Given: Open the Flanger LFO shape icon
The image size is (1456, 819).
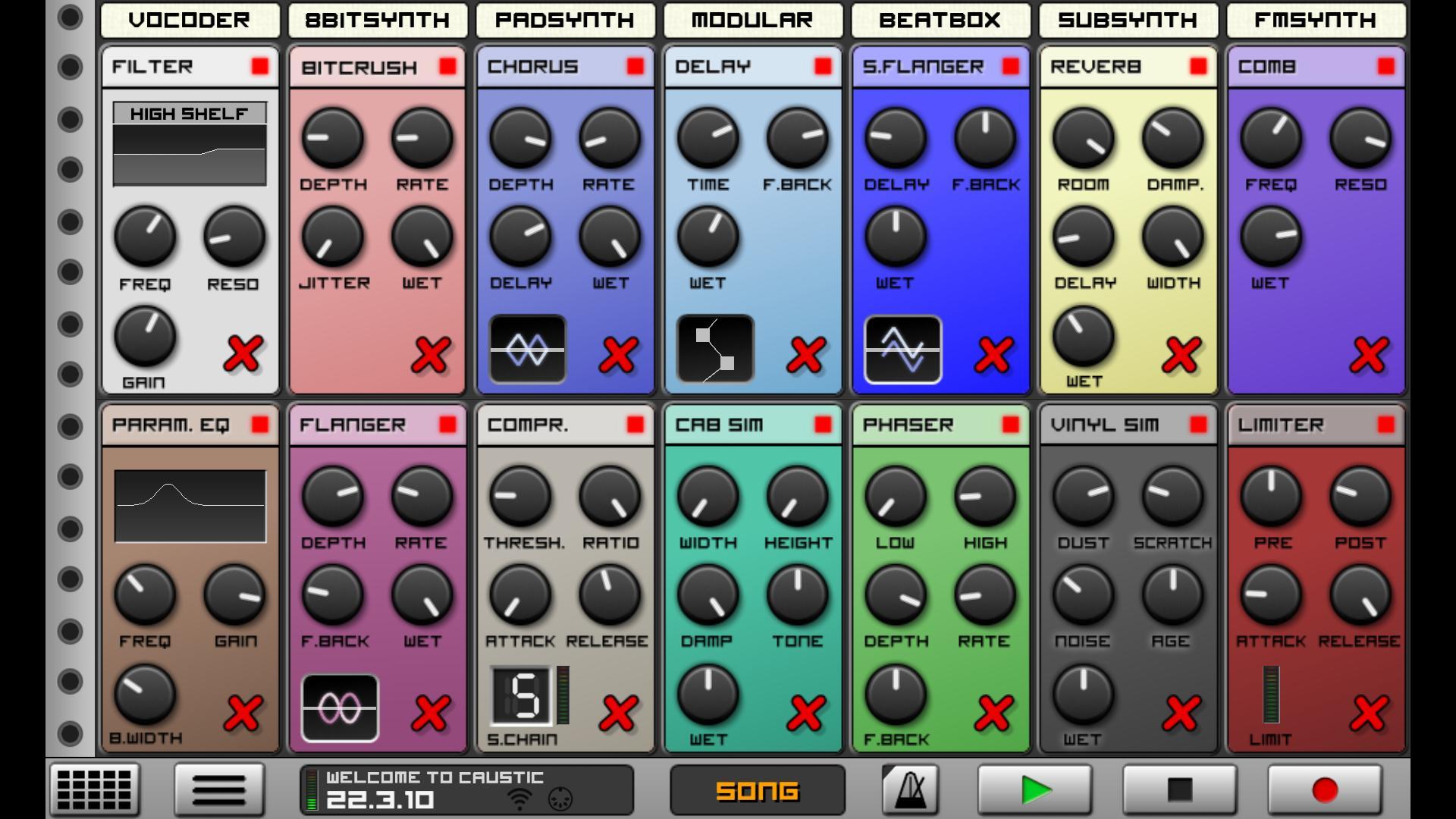Looking at the screenshot, I should pyautogui.click(x=339, y=709).
